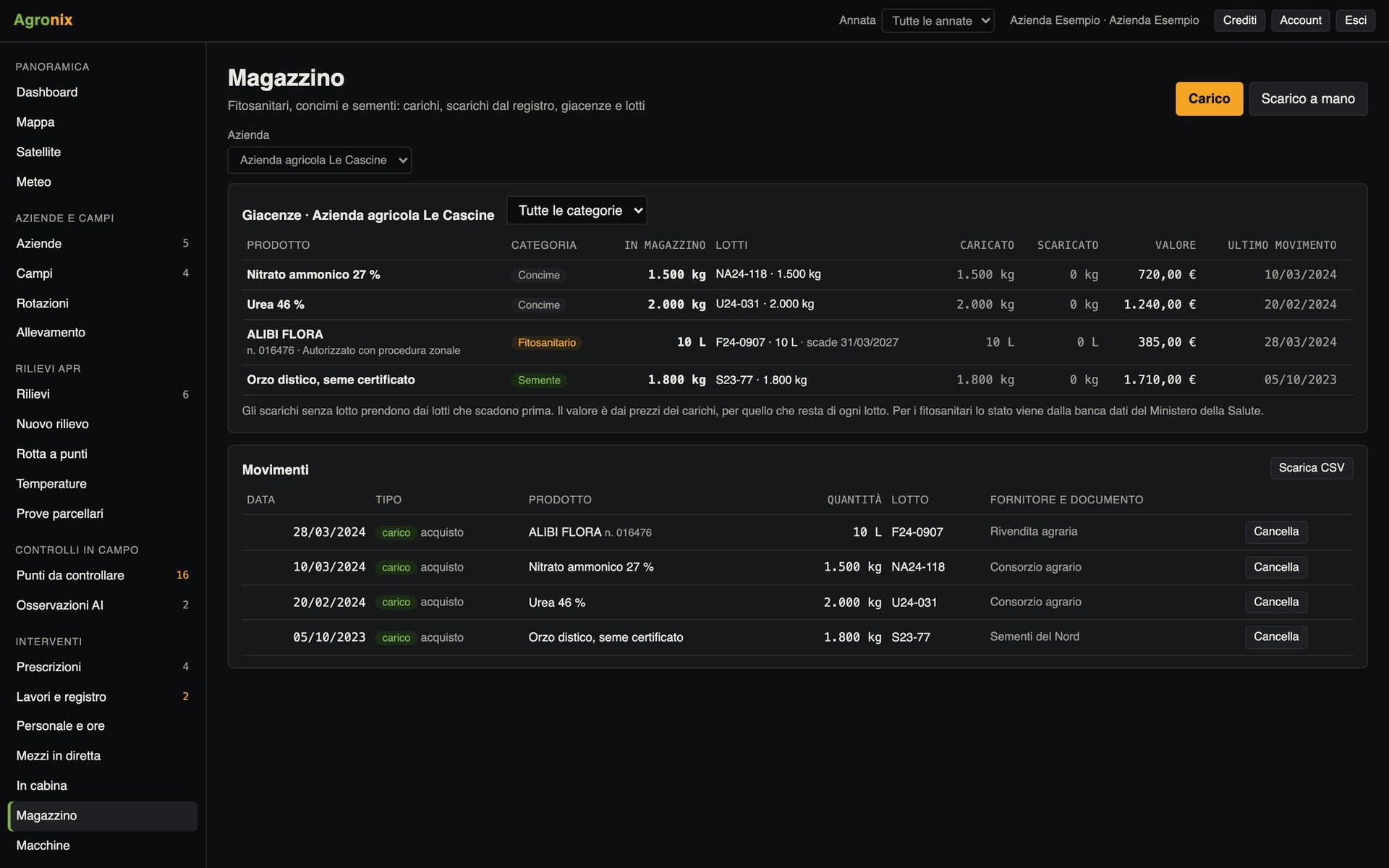
Task: Open the Account page
Action: 1300,20
